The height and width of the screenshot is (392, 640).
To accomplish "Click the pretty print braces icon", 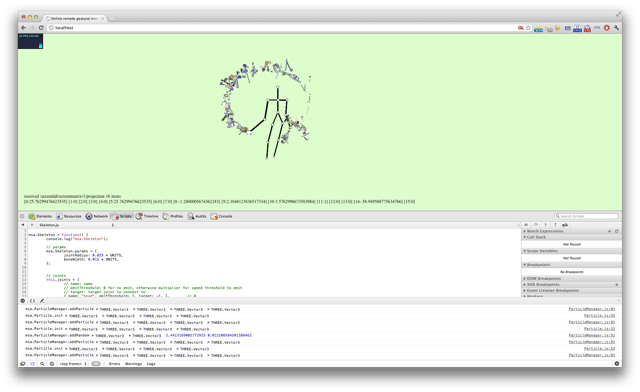I will (x=32, y=301).
